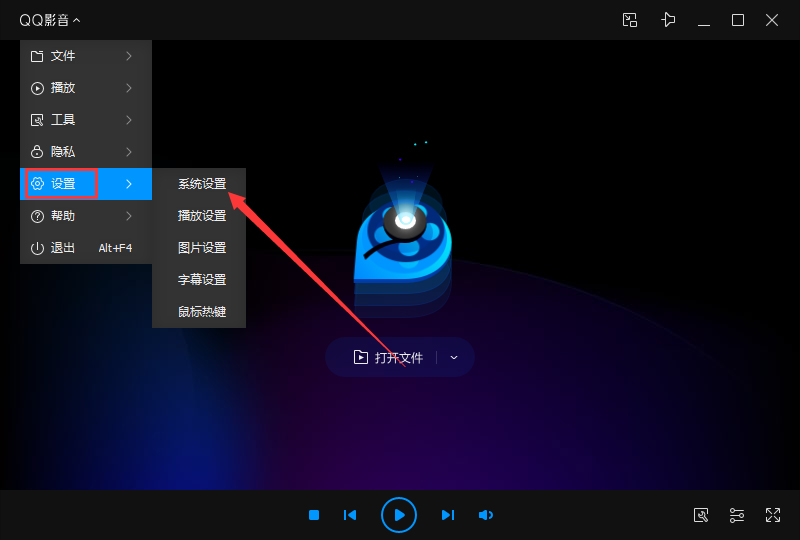Expand the 设置 submenu arrow
This screenshot has width=800, height=540.
(x=129, y=184)
